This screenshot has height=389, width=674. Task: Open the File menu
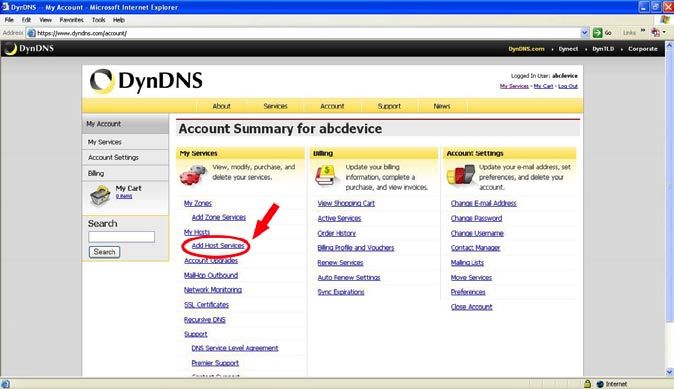tap(9, 20)
